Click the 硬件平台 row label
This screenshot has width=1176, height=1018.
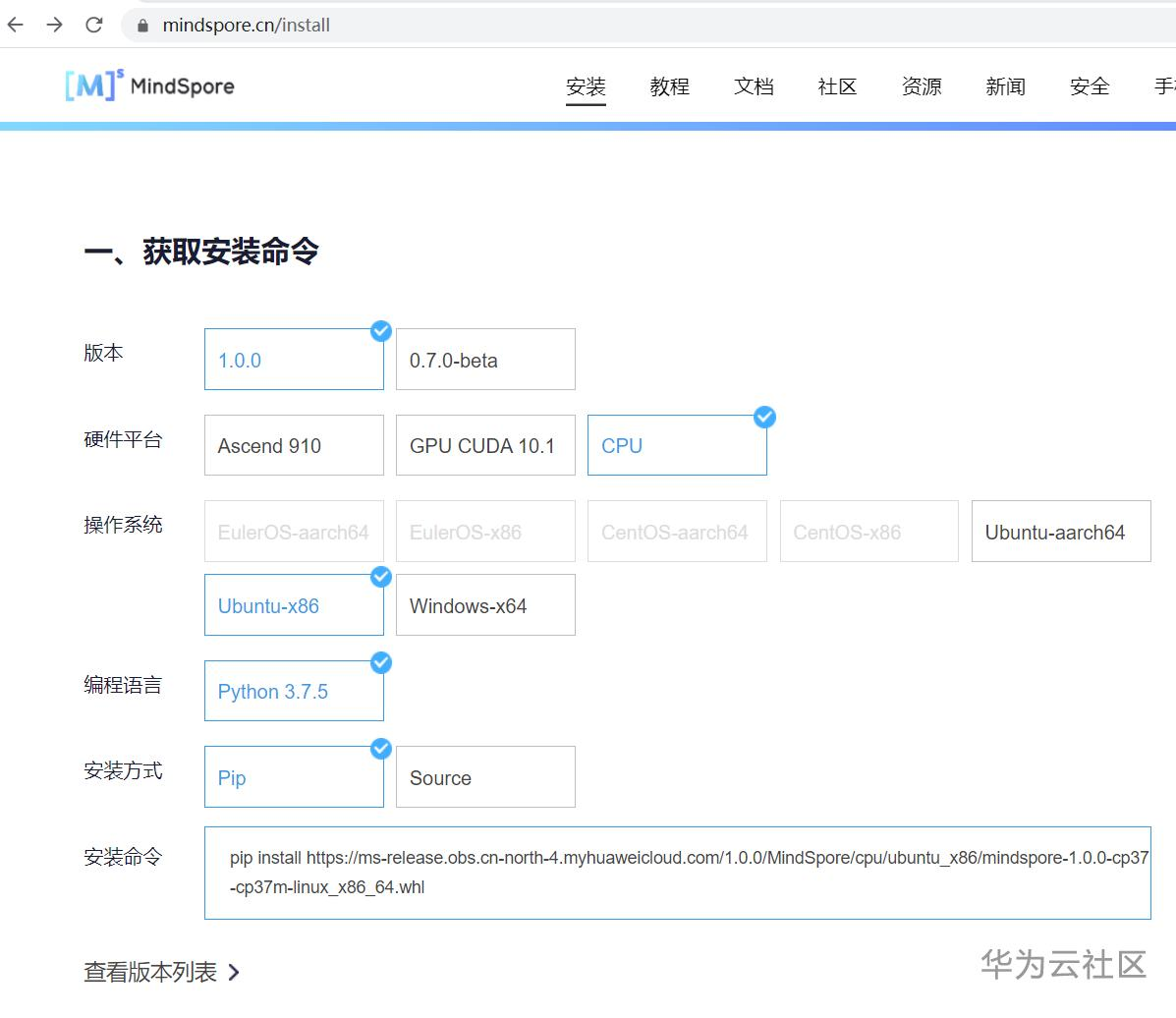(x=123, y=439)
